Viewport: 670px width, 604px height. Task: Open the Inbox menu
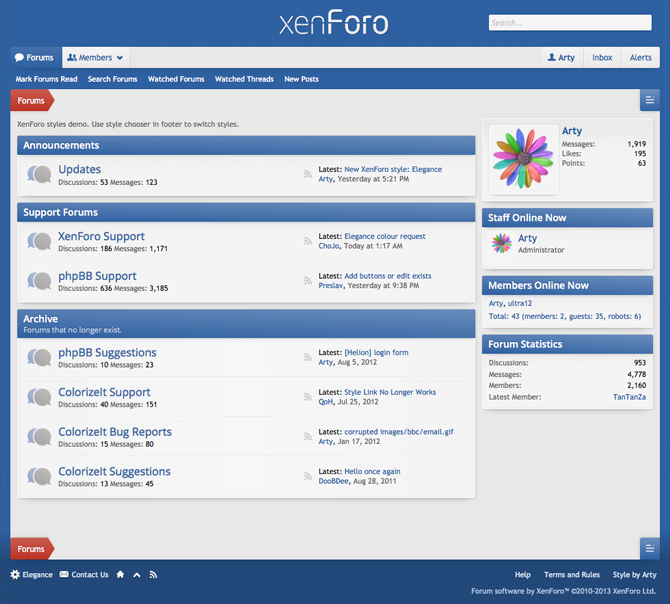[x=602, y=58]
